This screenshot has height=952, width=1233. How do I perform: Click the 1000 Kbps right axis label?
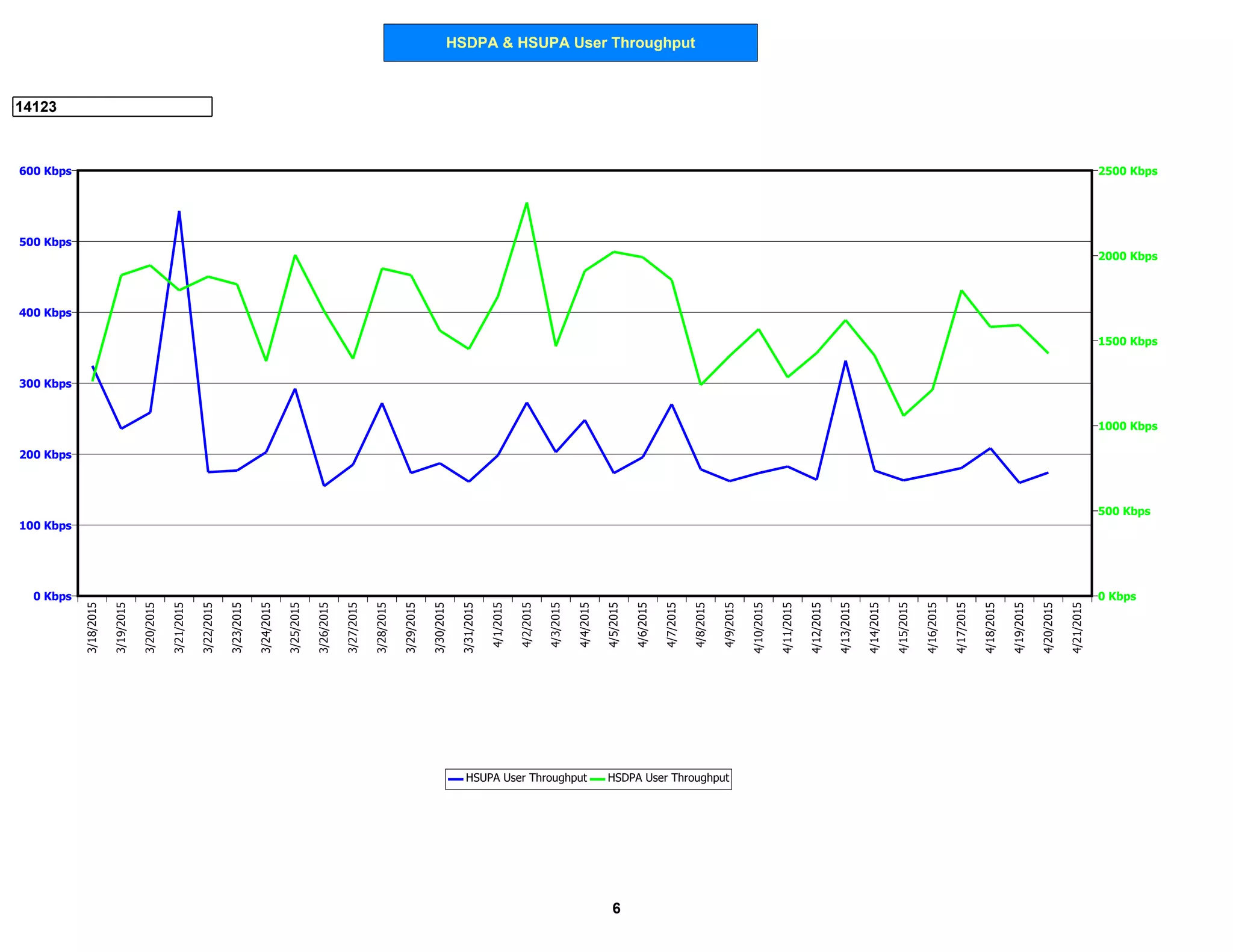pyautogui.click(x=1128, y=426)
